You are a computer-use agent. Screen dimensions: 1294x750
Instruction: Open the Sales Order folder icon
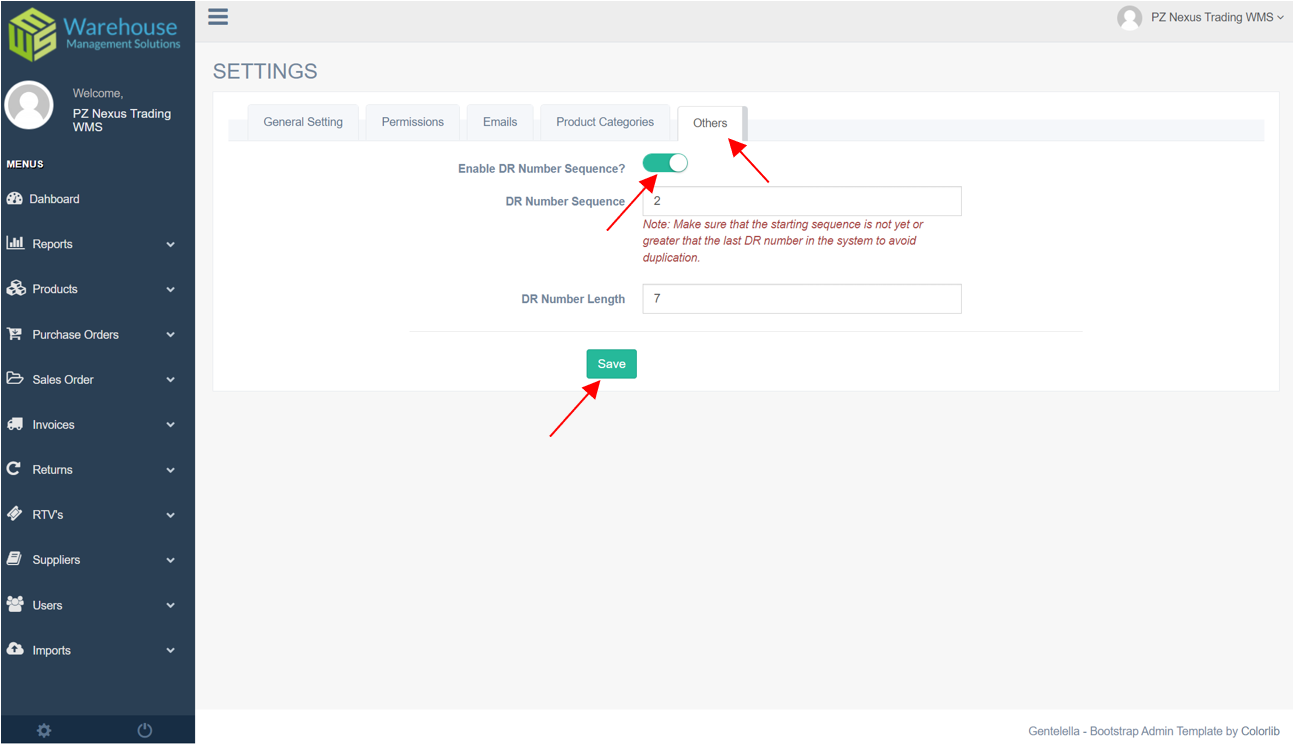pyautogui.click(x=17, y=379)
